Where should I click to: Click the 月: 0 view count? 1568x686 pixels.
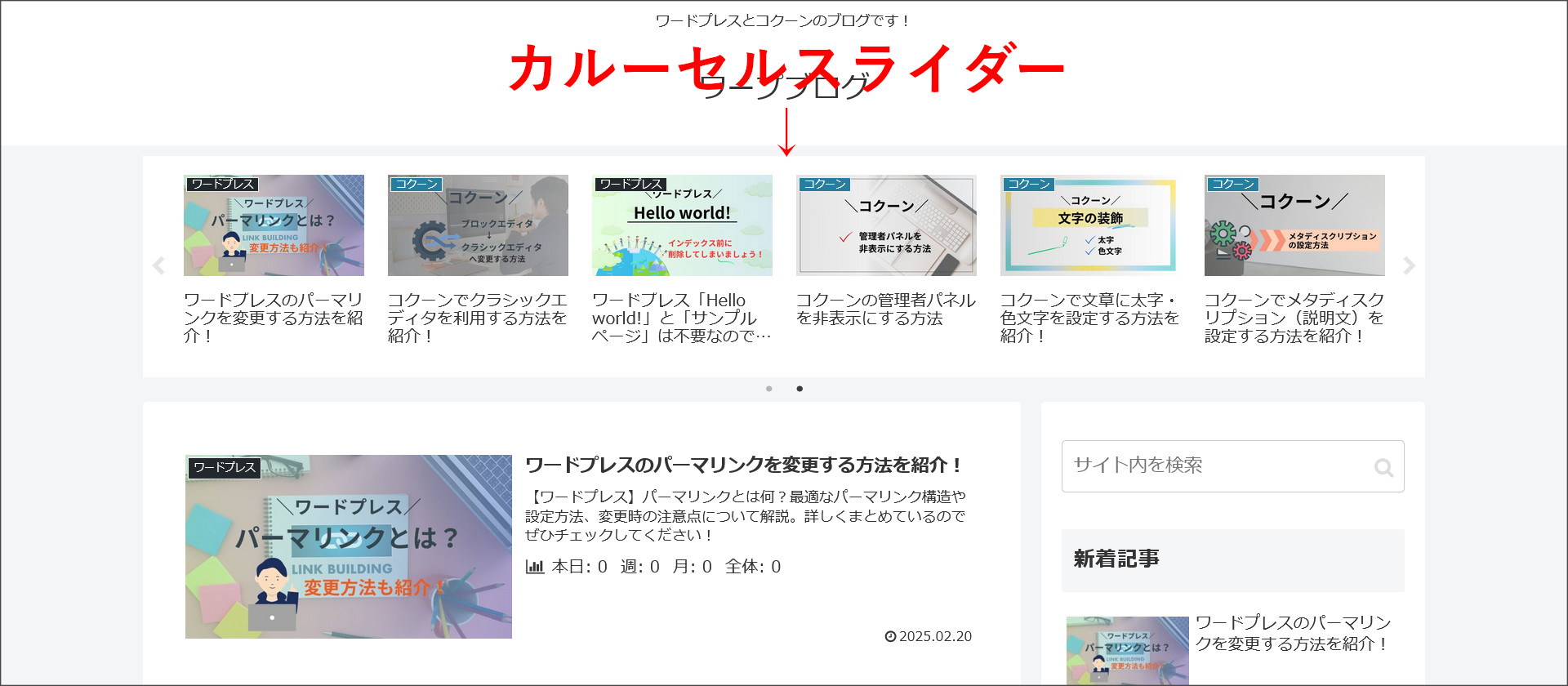pyautogui.click(x=693, y=566)
